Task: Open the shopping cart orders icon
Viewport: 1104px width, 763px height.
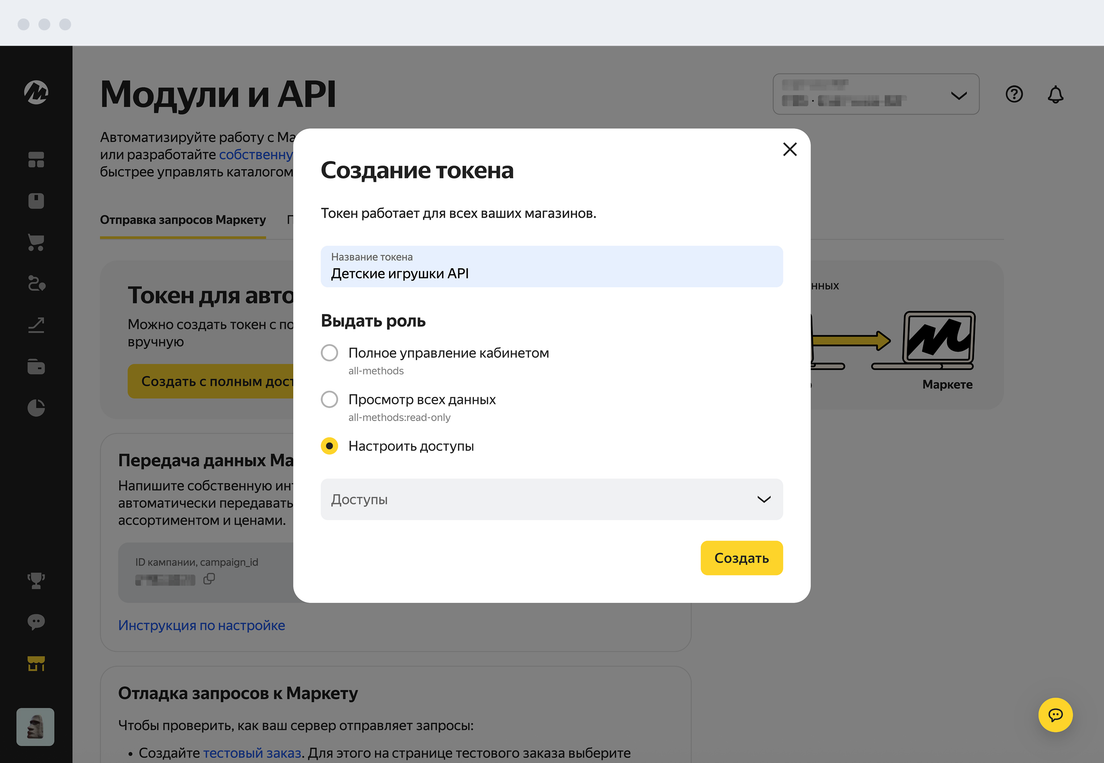Action: (36, 243)
